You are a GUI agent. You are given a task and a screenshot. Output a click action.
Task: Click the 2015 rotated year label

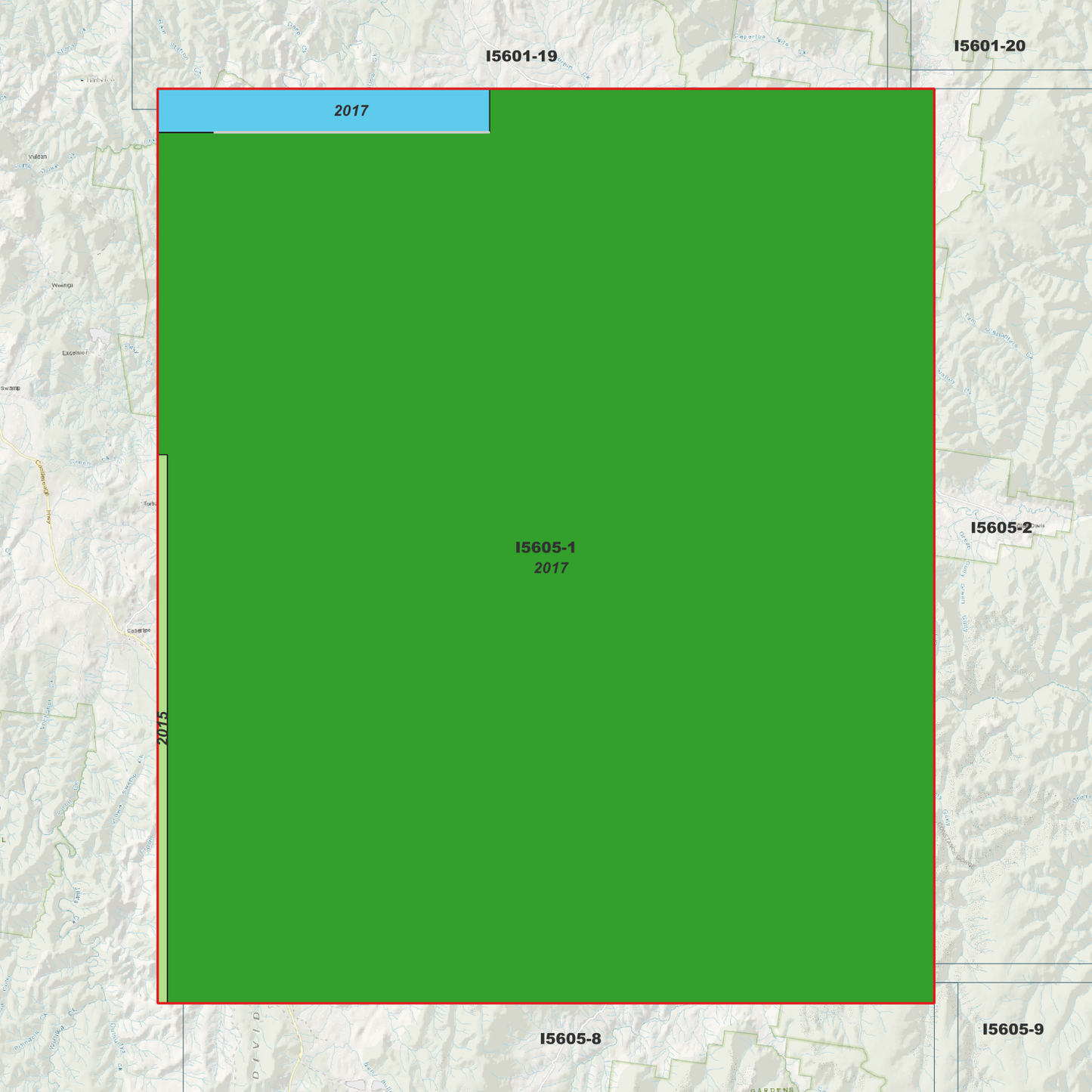[x=164, y=727]
